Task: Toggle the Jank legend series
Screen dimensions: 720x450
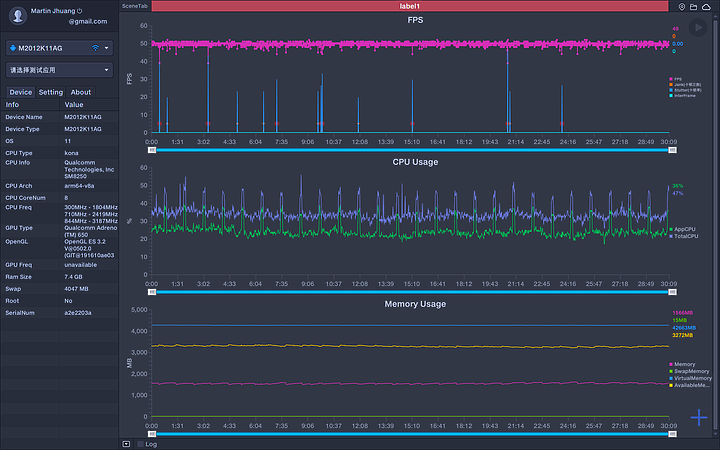Action: (x=685, y=84)
